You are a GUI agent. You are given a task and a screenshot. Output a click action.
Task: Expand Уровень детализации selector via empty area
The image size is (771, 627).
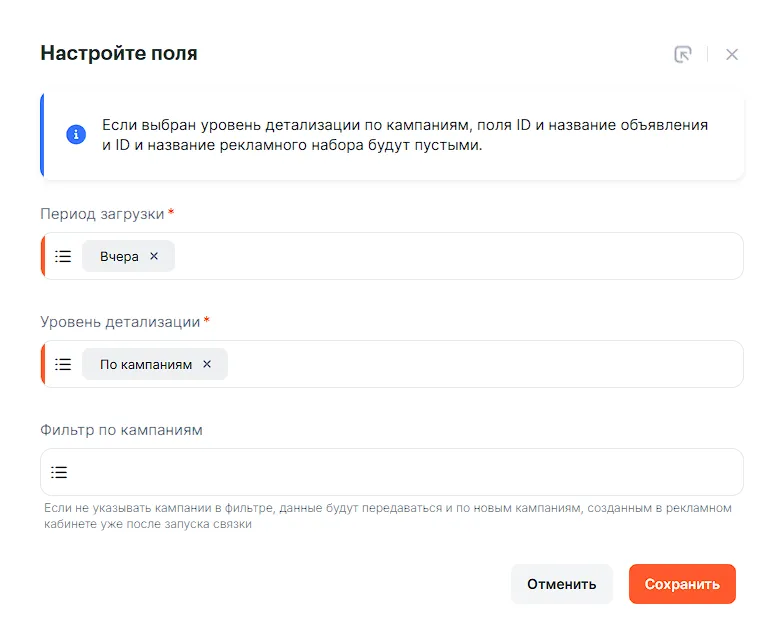[480, 364]
